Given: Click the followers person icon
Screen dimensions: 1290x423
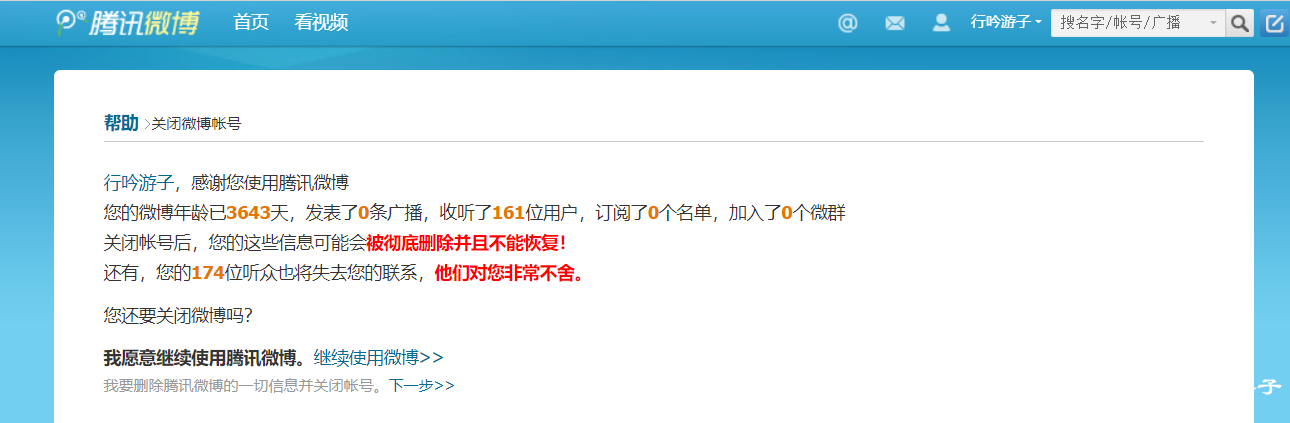Looking at the screenshot, I should [x=941, y=23].
